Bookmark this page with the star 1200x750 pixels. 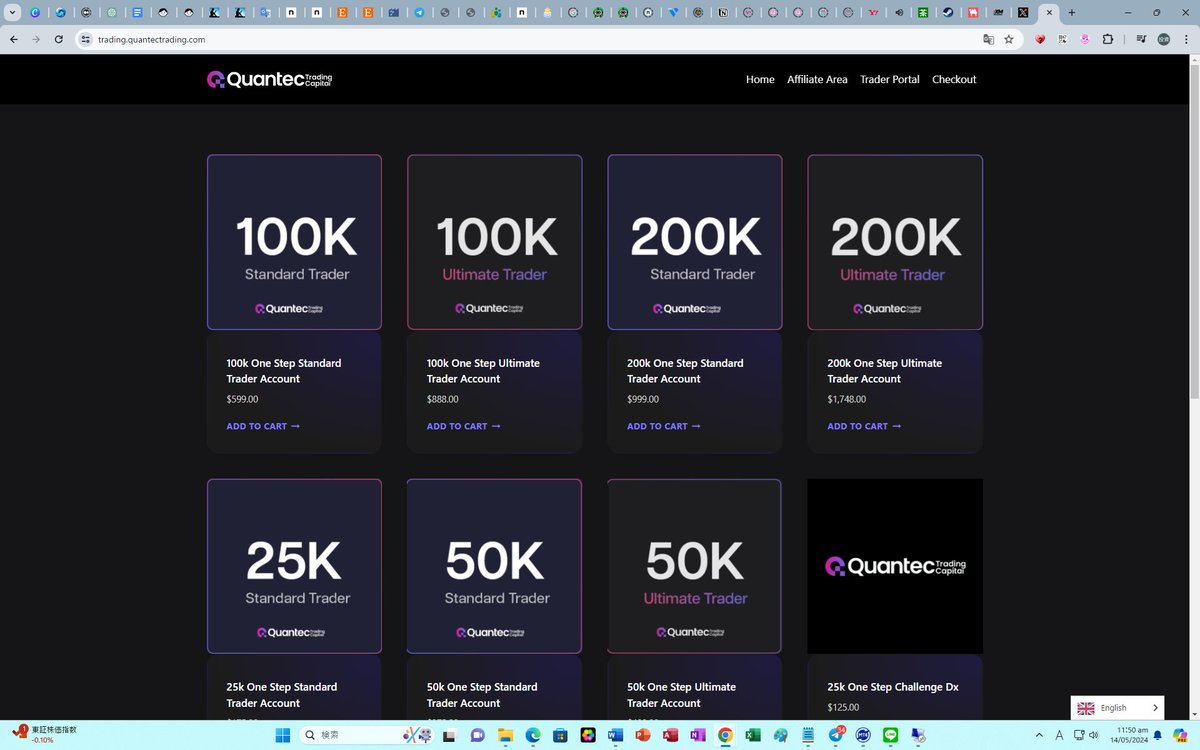click(1009, 39)
